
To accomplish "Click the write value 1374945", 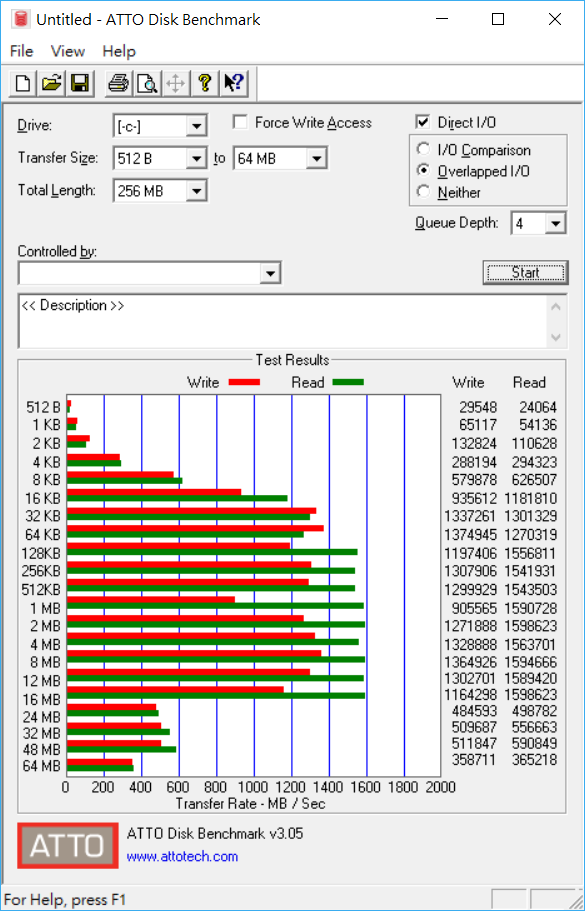I will click(471, 535).
